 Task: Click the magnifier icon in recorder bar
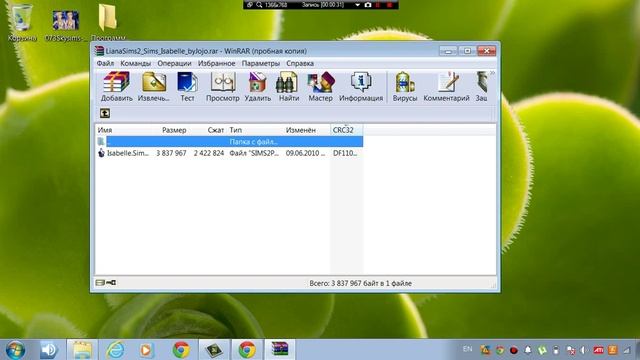pos(259,5)
